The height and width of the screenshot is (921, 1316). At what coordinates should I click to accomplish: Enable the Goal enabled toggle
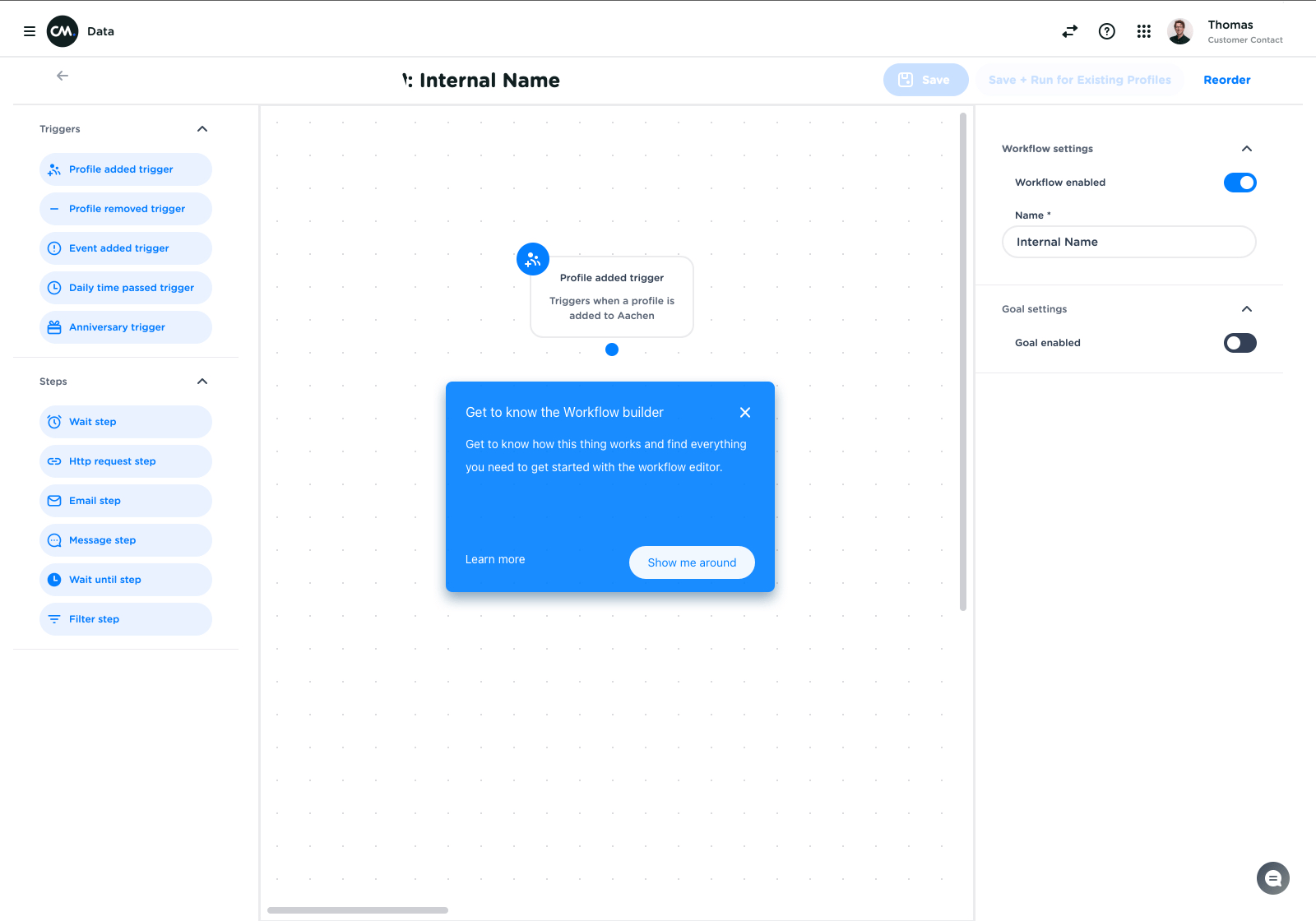pos(1240,343)
